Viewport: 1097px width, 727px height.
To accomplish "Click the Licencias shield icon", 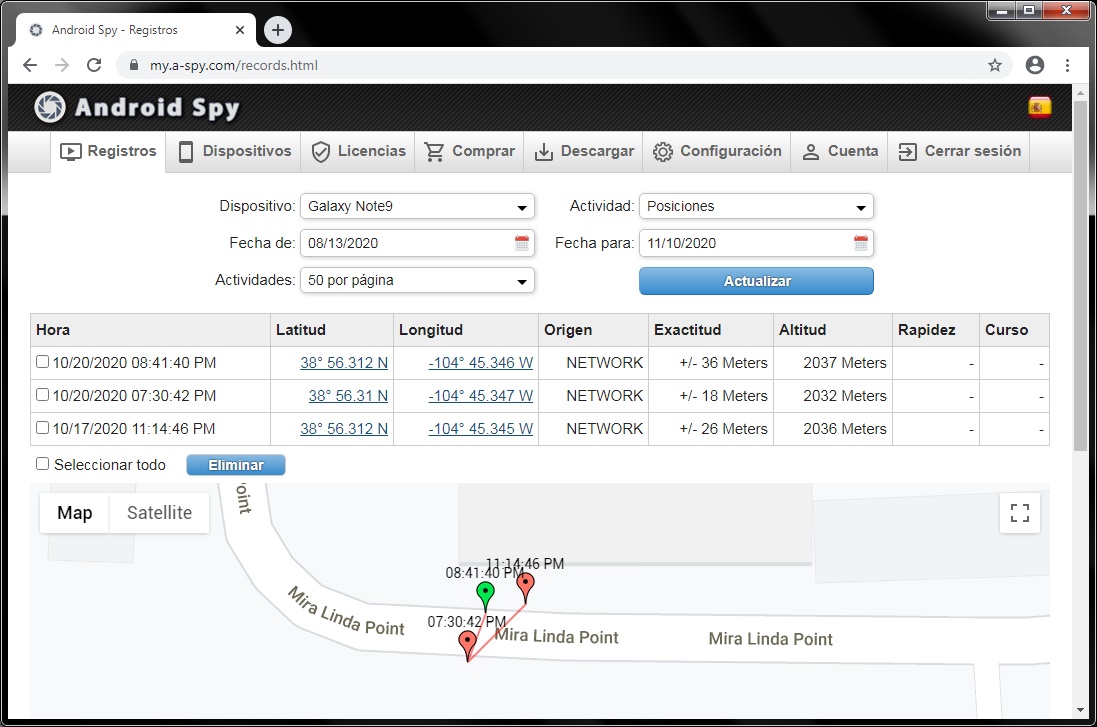I will [x=320, y=152].
